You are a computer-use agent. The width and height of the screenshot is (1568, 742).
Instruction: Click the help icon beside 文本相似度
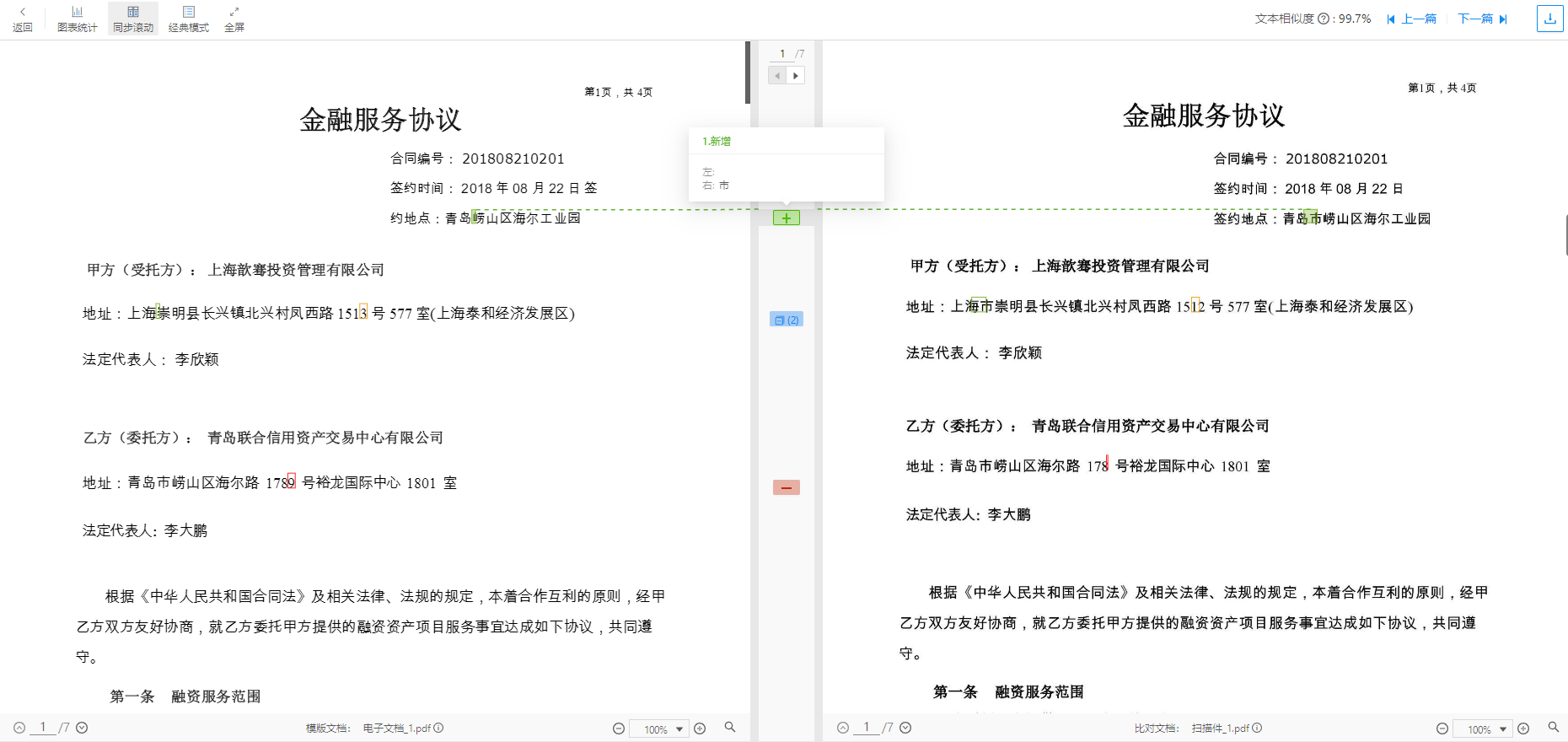point(1323,19)
